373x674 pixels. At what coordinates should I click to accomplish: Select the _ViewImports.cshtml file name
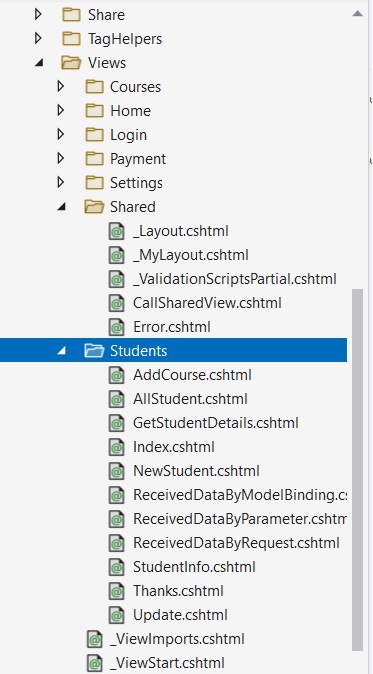pos(177,639)
